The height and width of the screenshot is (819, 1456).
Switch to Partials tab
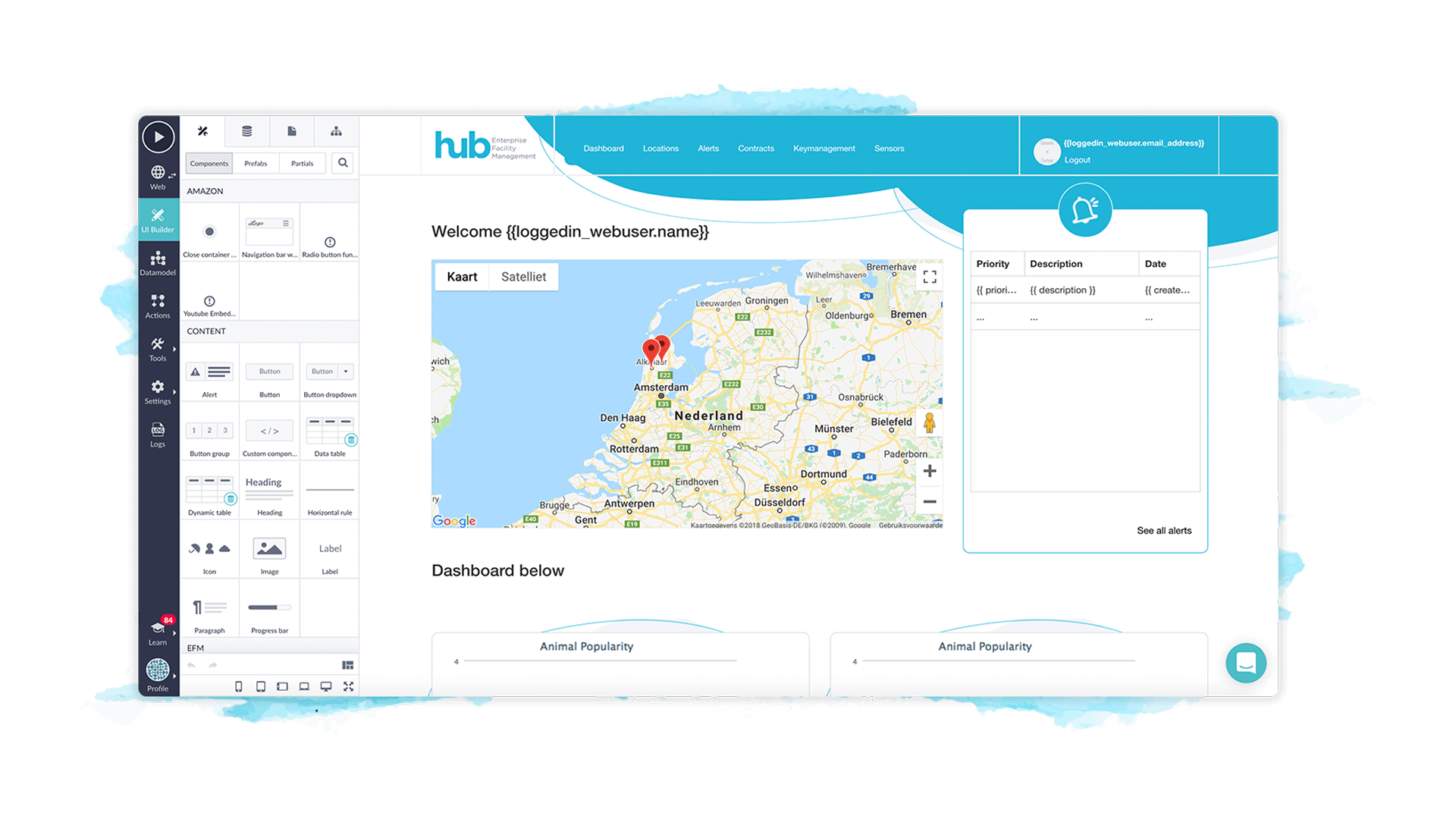[x=303, y=163]
